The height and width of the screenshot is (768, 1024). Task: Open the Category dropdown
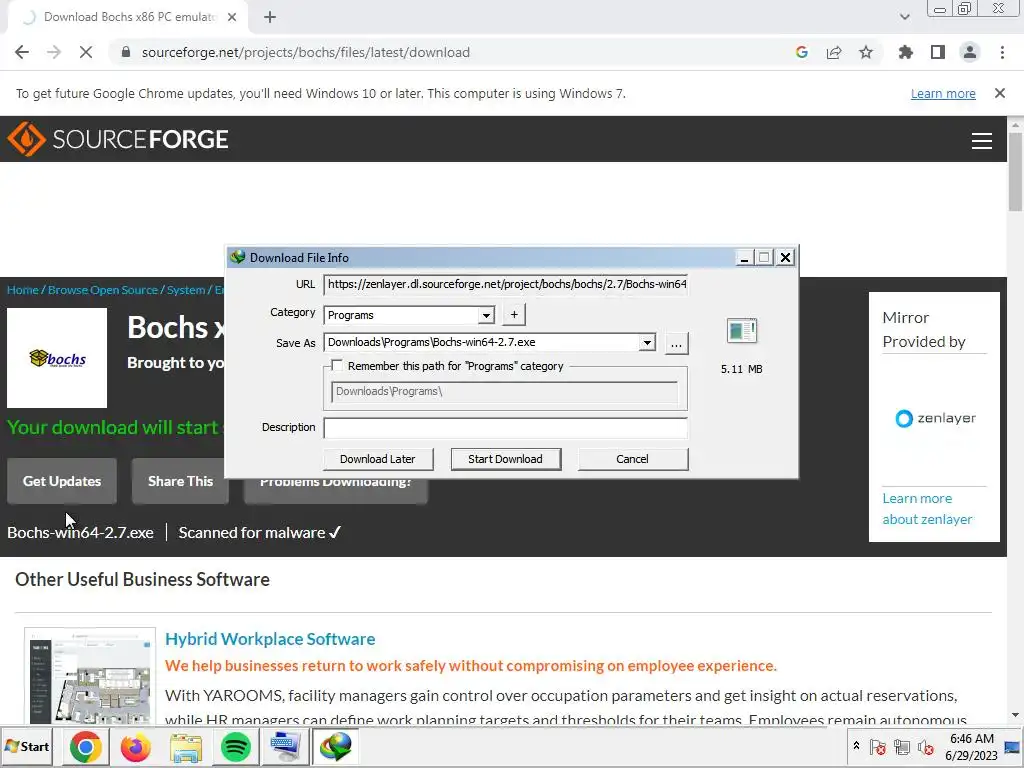click(486, 315)
